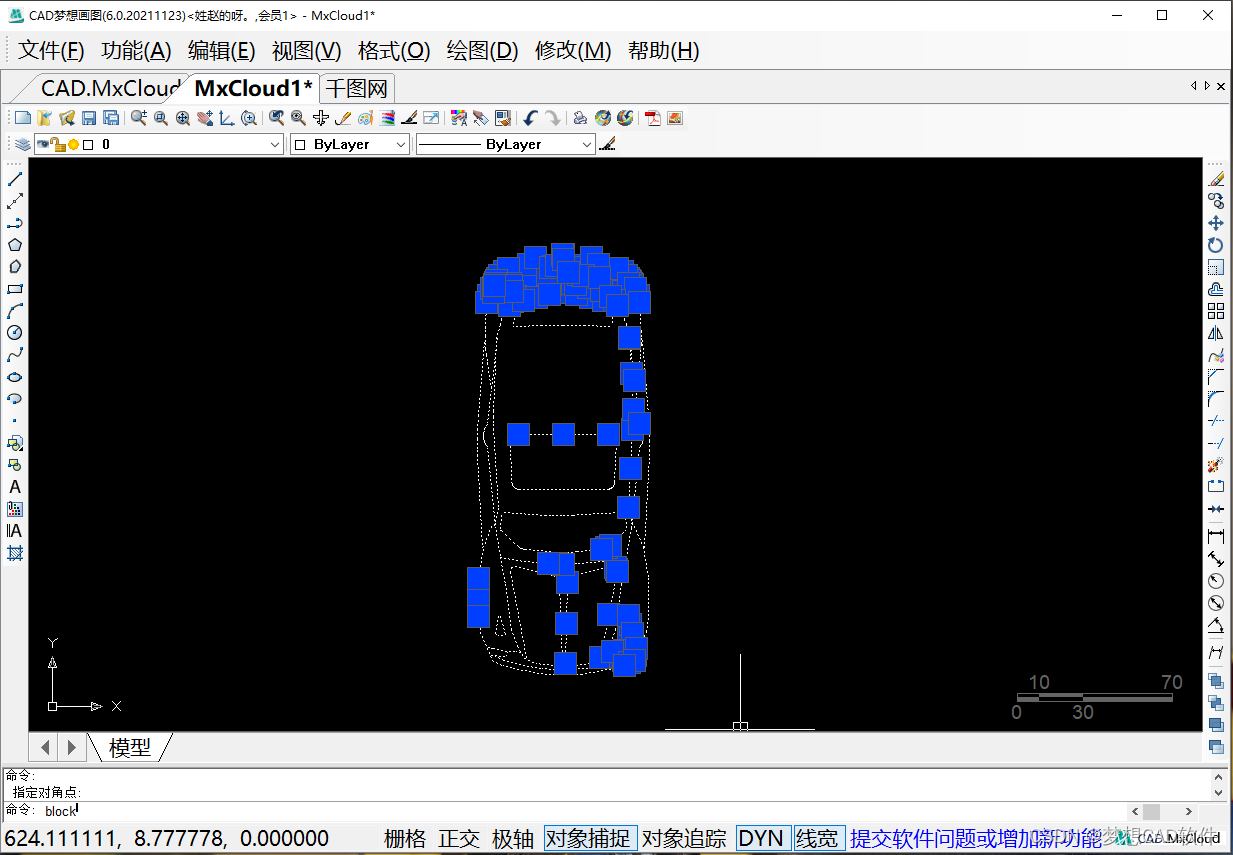Select the Copy objects tool
This screenshot has height=855, width=1233.
pos(1216,201)
